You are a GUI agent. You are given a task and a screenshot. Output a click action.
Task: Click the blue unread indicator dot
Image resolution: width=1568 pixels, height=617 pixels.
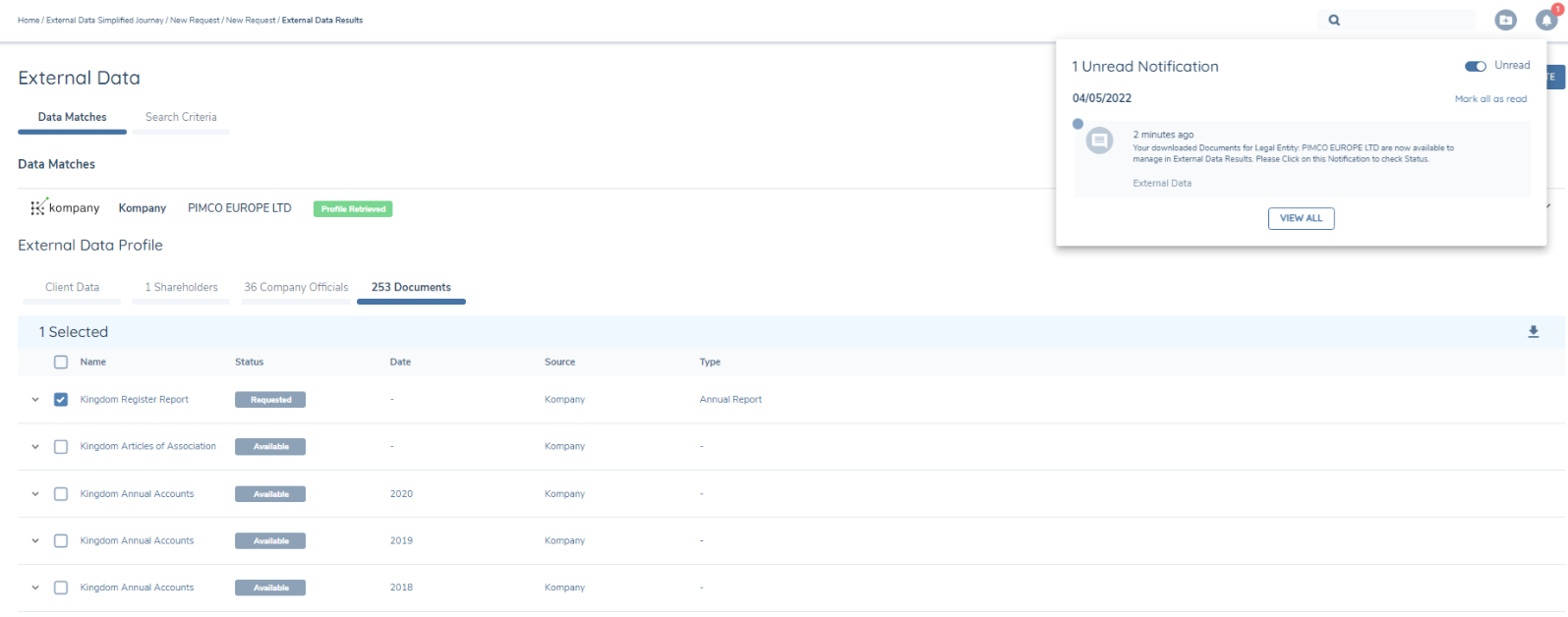pyautogui.click(x=1077, y=124)
